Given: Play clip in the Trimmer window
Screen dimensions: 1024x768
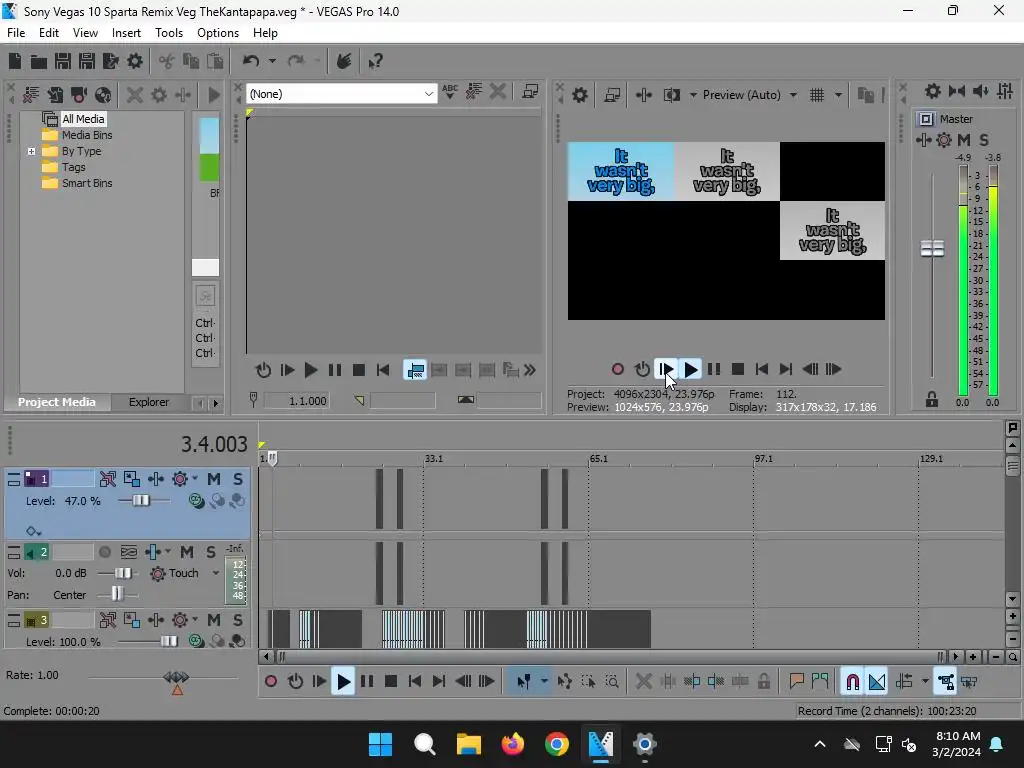Looking at the screenshot, I should click(x=311, y=370).
